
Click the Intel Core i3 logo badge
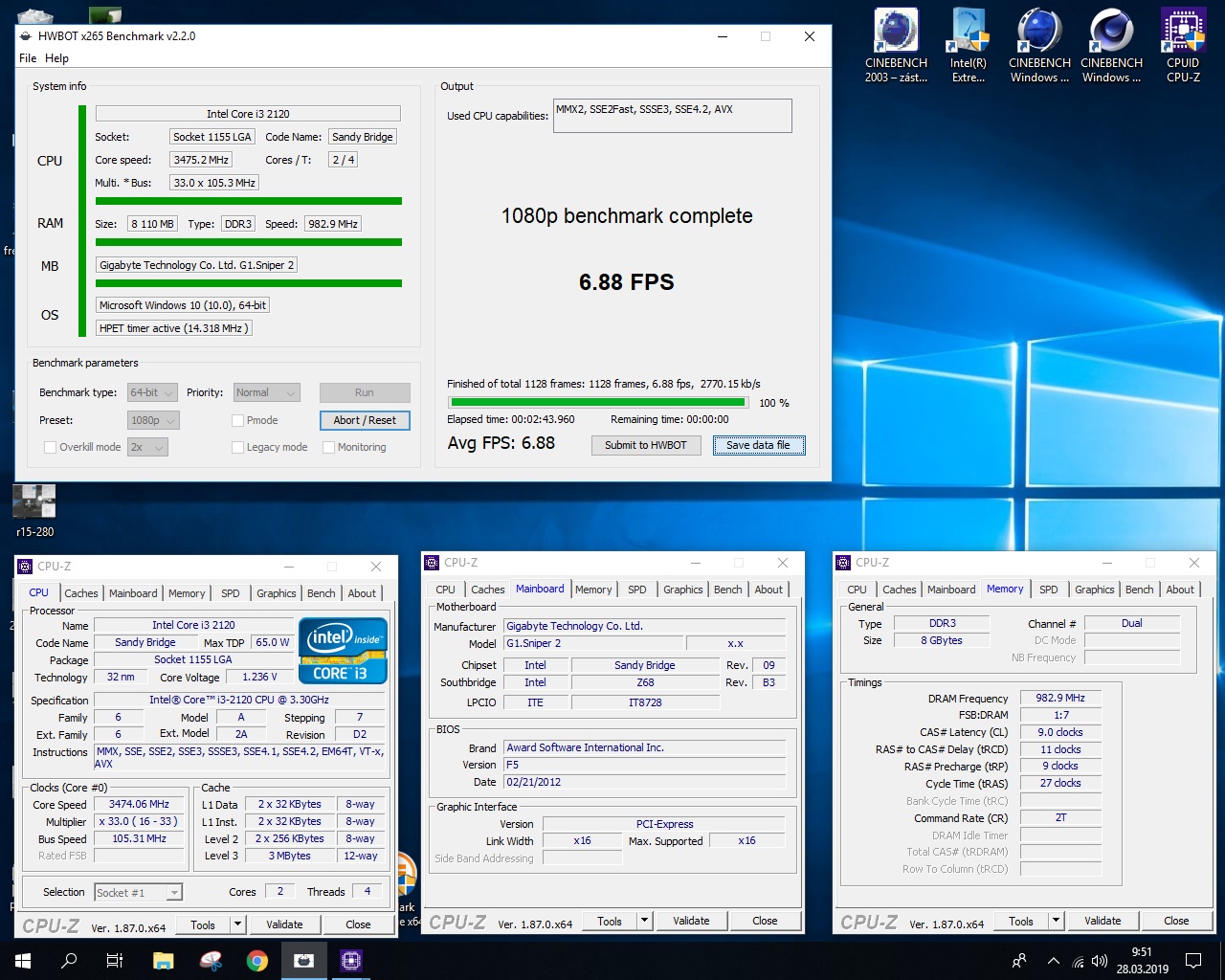[x=343, y=651]
